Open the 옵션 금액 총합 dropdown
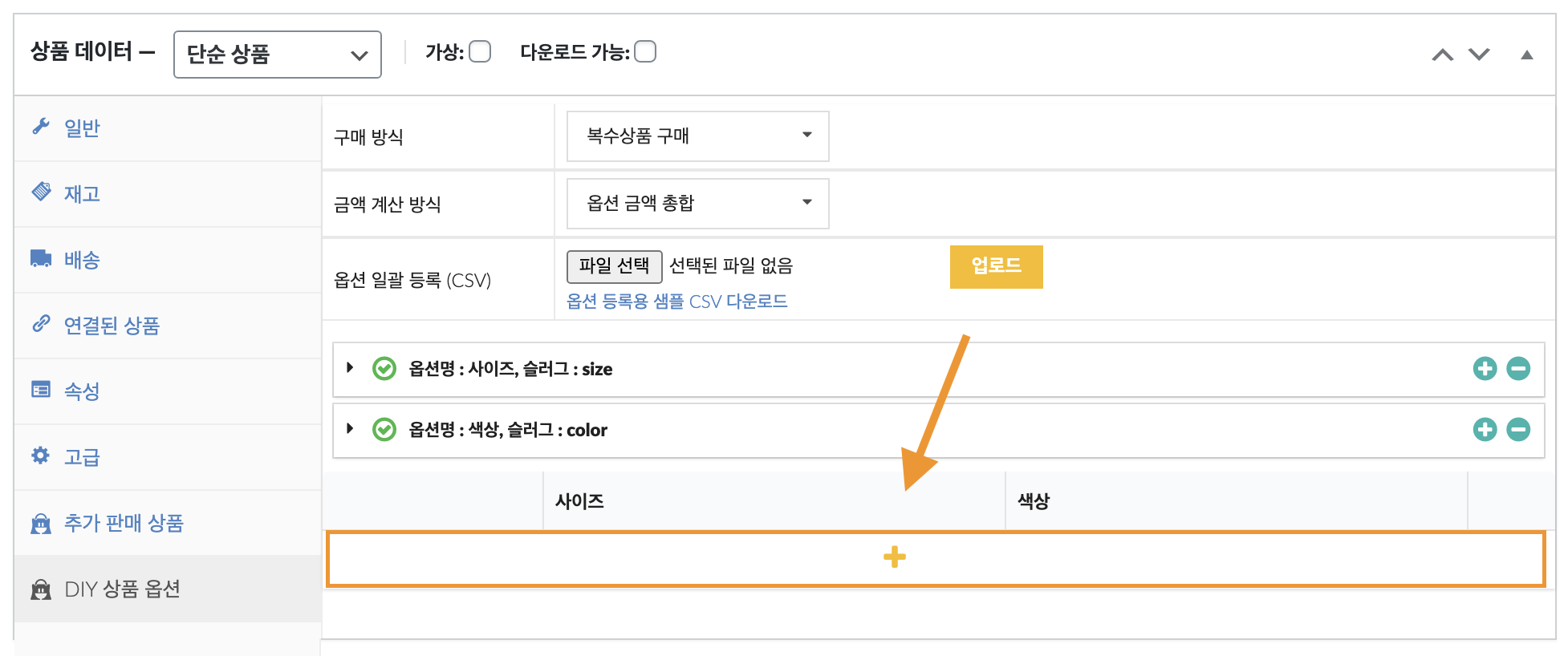Image resolution: width=1568 pixels, height=656 pixels. 697,203
